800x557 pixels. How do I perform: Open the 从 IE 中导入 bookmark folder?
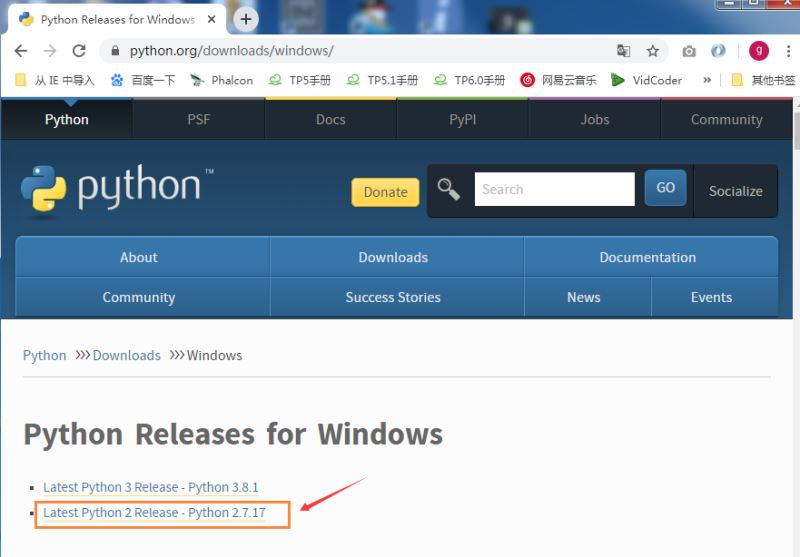55,80
